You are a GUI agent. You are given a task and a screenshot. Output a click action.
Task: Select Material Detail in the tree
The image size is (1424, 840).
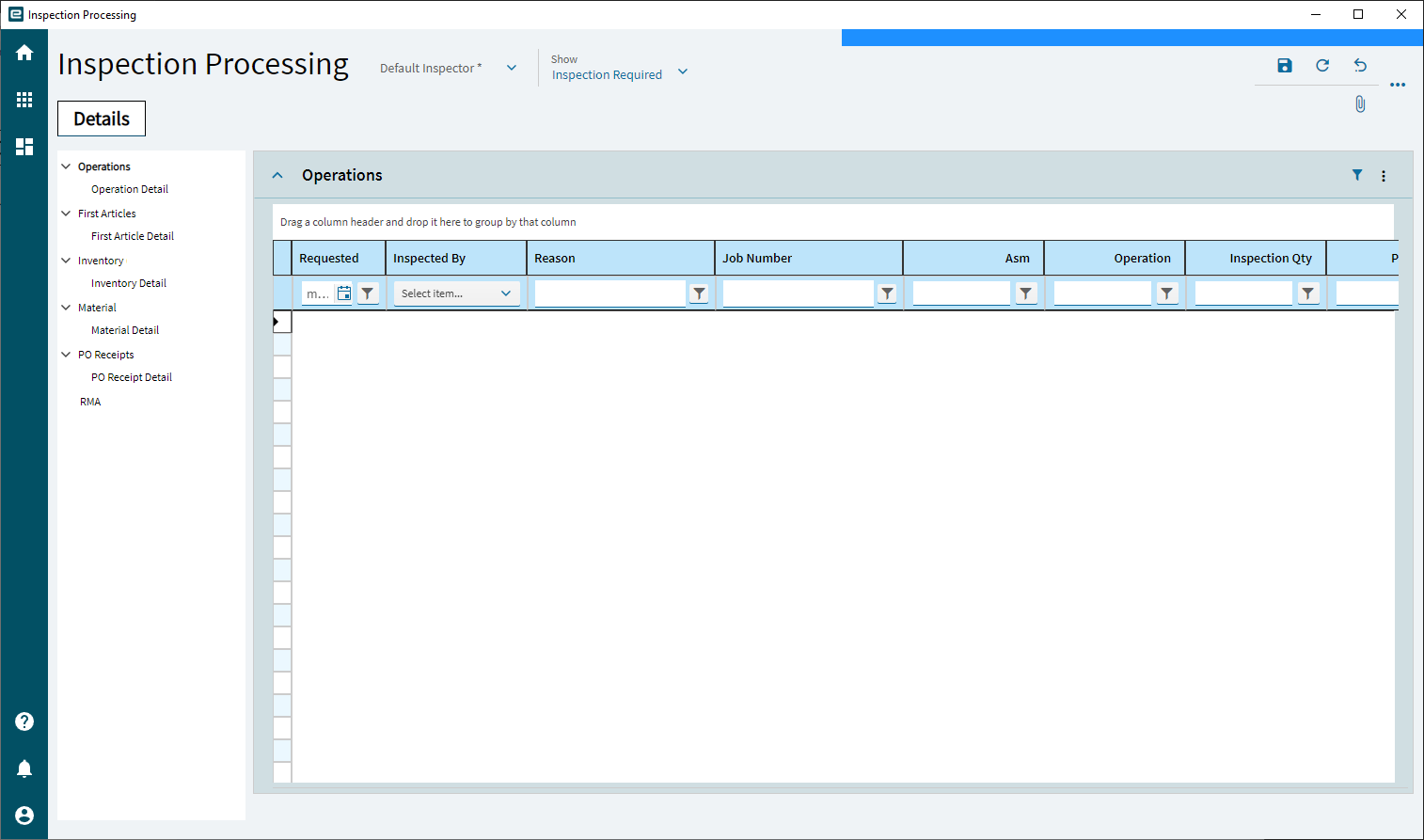[125, 330]
